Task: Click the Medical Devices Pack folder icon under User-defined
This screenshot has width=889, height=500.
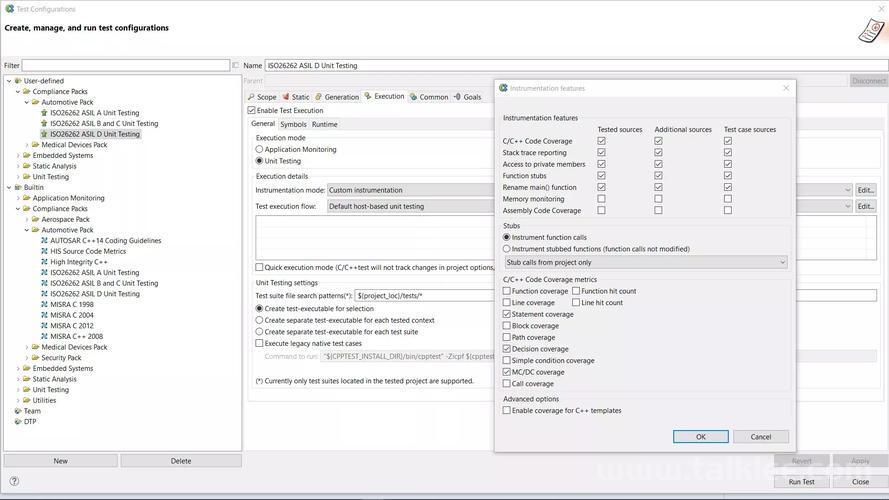Action: pyautogui.click(x=36, y=145)
